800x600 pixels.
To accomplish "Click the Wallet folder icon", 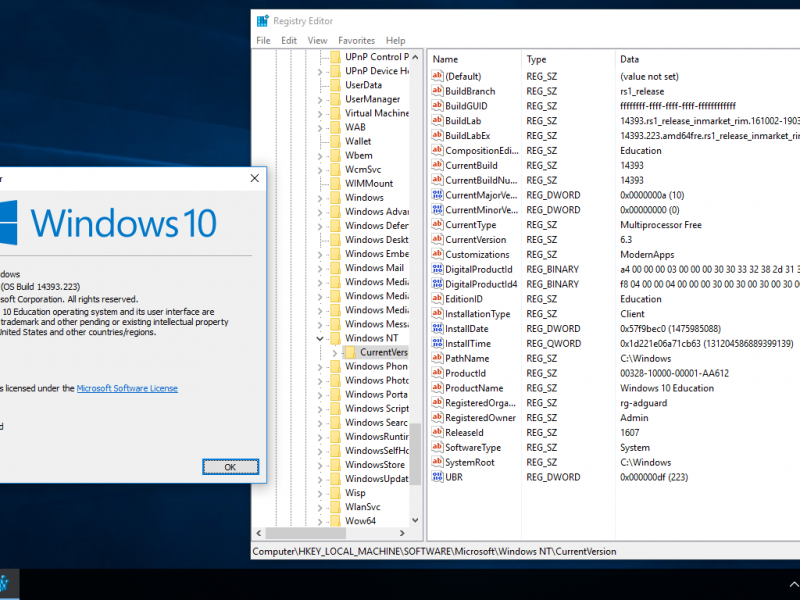I will pyautogui.click(x=335, y=141).
